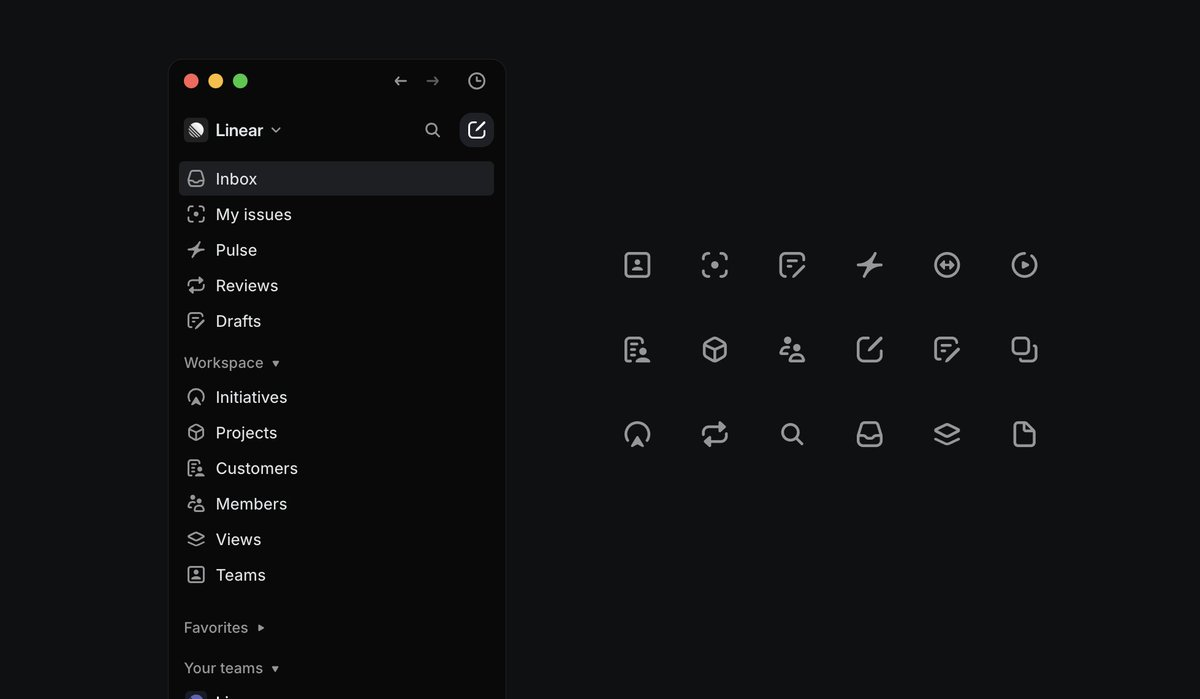Open Projects under Workspace
This screenshot has height=699, width=1200.
336,433
